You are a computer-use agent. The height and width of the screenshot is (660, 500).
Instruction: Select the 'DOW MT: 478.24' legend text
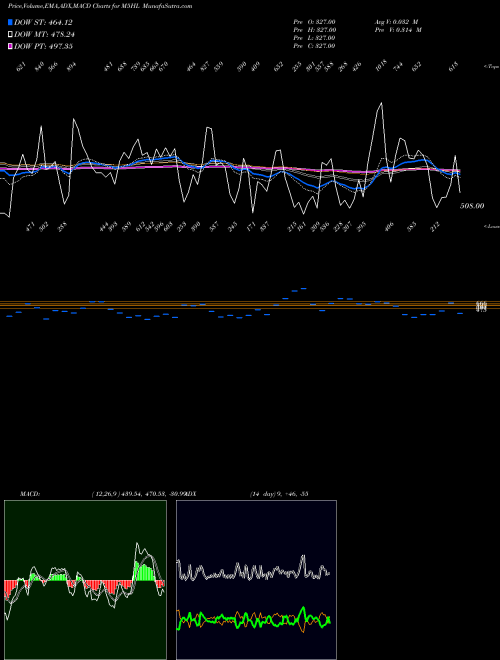45,34
